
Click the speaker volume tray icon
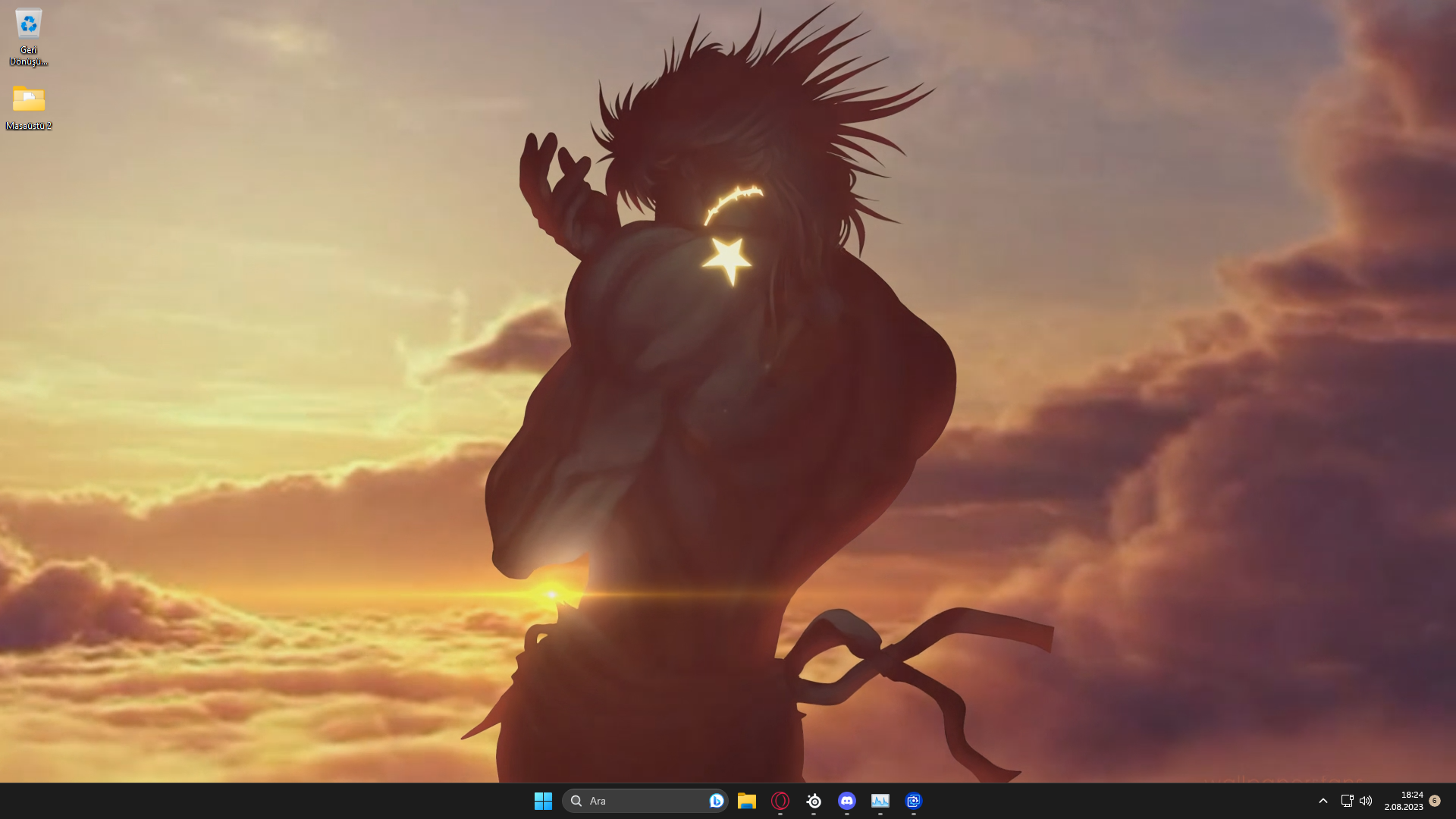[1366, 801]
